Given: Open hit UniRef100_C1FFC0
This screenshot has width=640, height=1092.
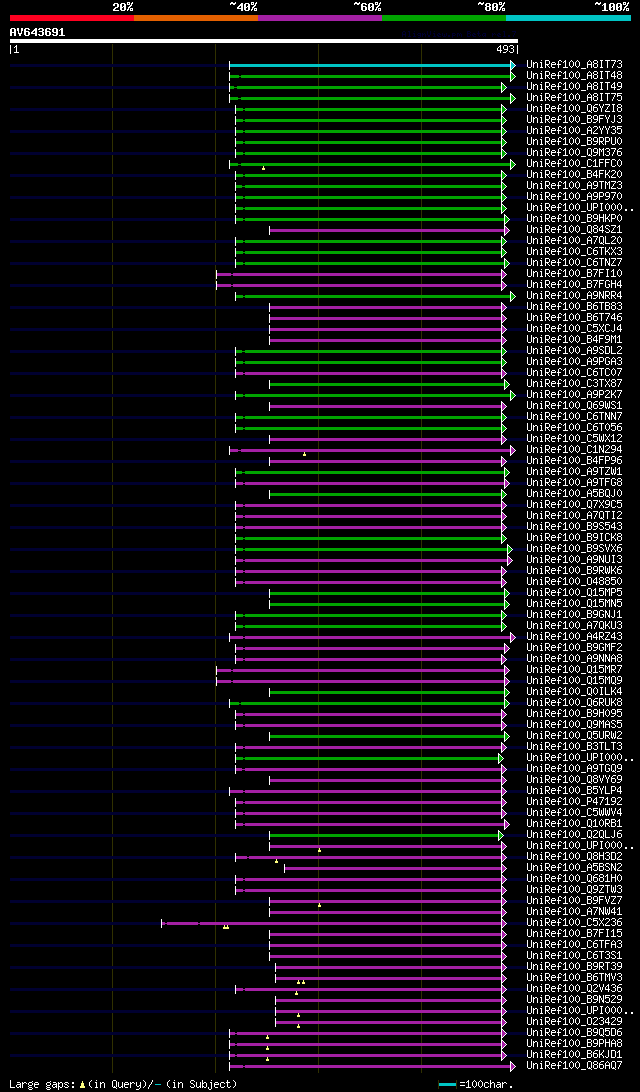Looking at the screenshot, I should [x=575, y=164].
